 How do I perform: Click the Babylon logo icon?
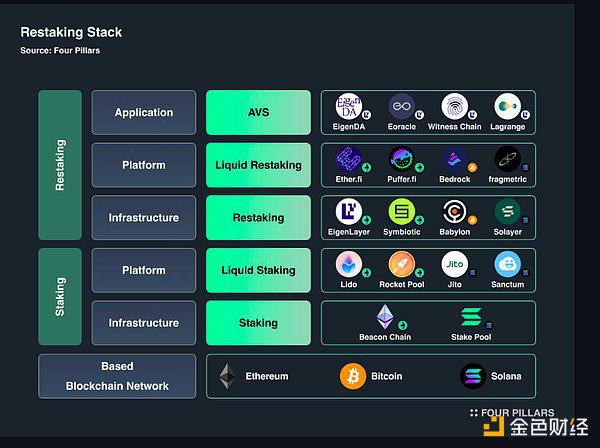pyautogui.click(x=455, y=212)
